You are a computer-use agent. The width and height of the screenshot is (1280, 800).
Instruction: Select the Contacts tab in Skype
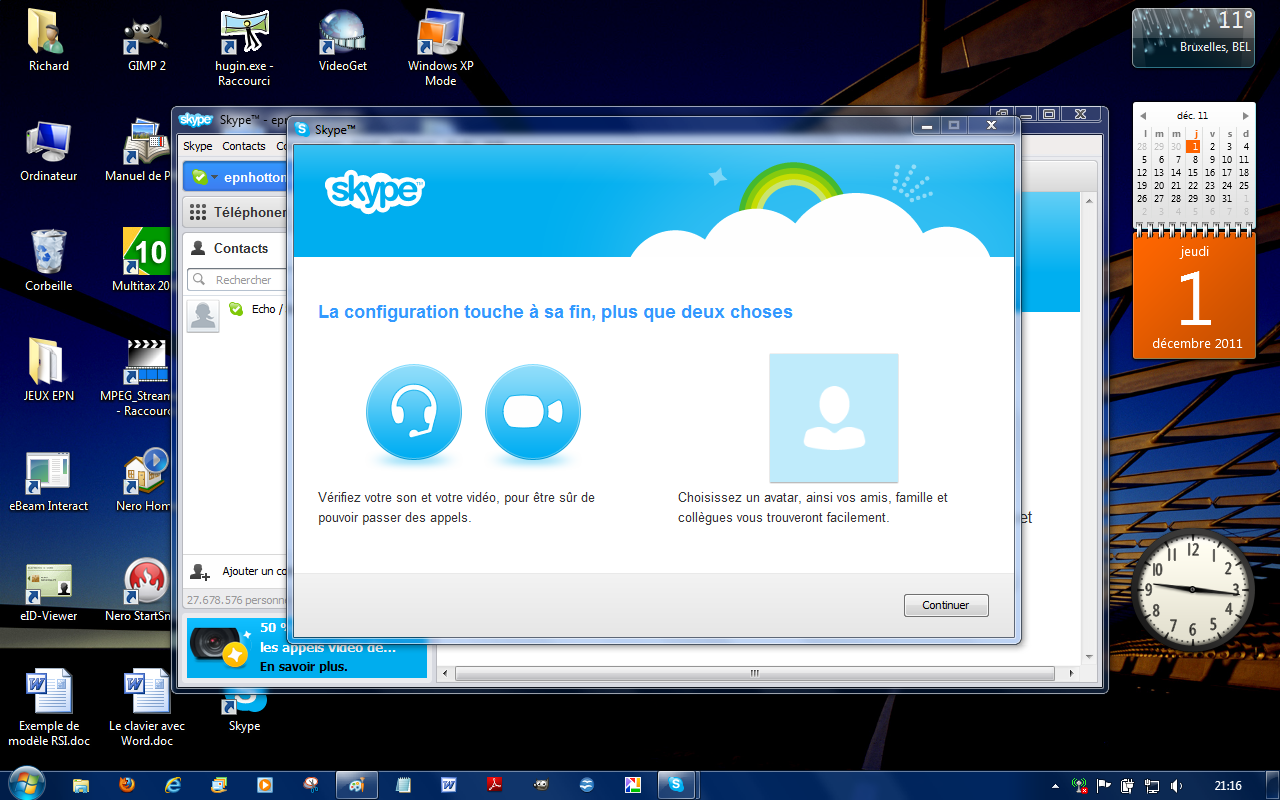point(236,248)
